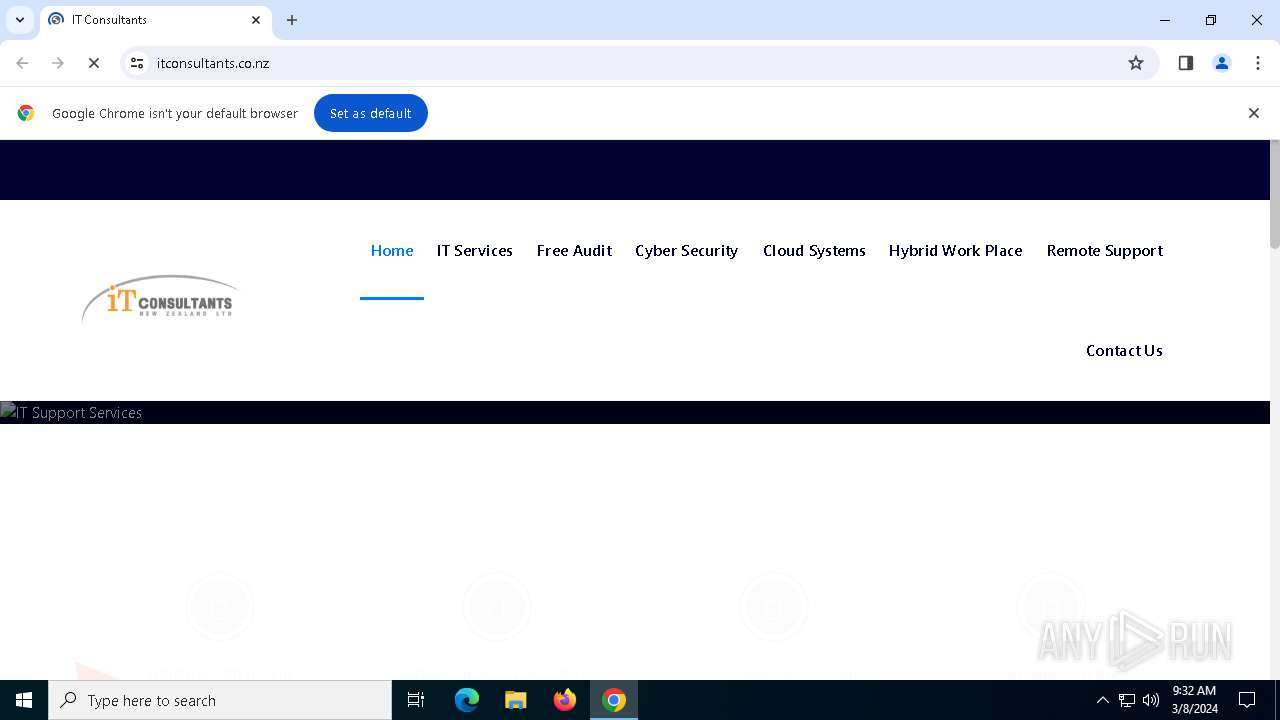1280x720 pixels.
Task: Open the Cloud Systems page
Action: [814, 251]
